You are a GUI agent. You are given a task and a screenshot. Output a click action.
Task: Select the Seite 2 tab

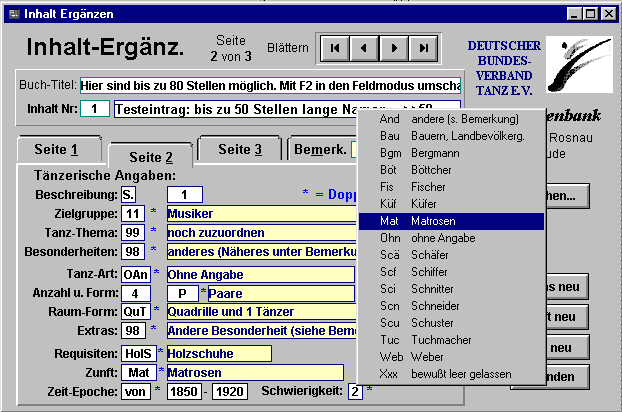(x=151, y=157)
